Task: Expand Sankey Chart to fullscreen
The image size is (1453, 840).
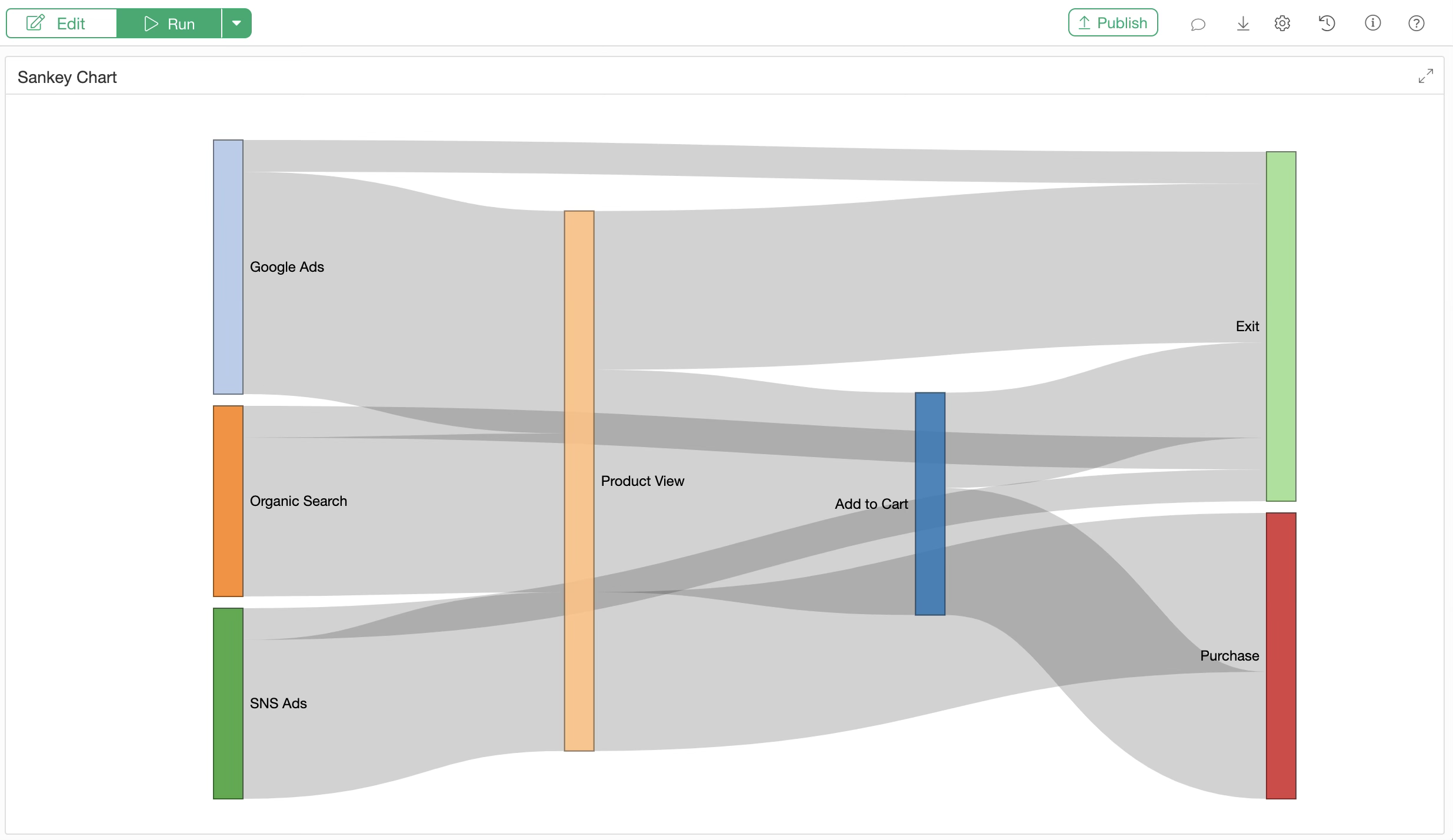Action: point(1425,76)
